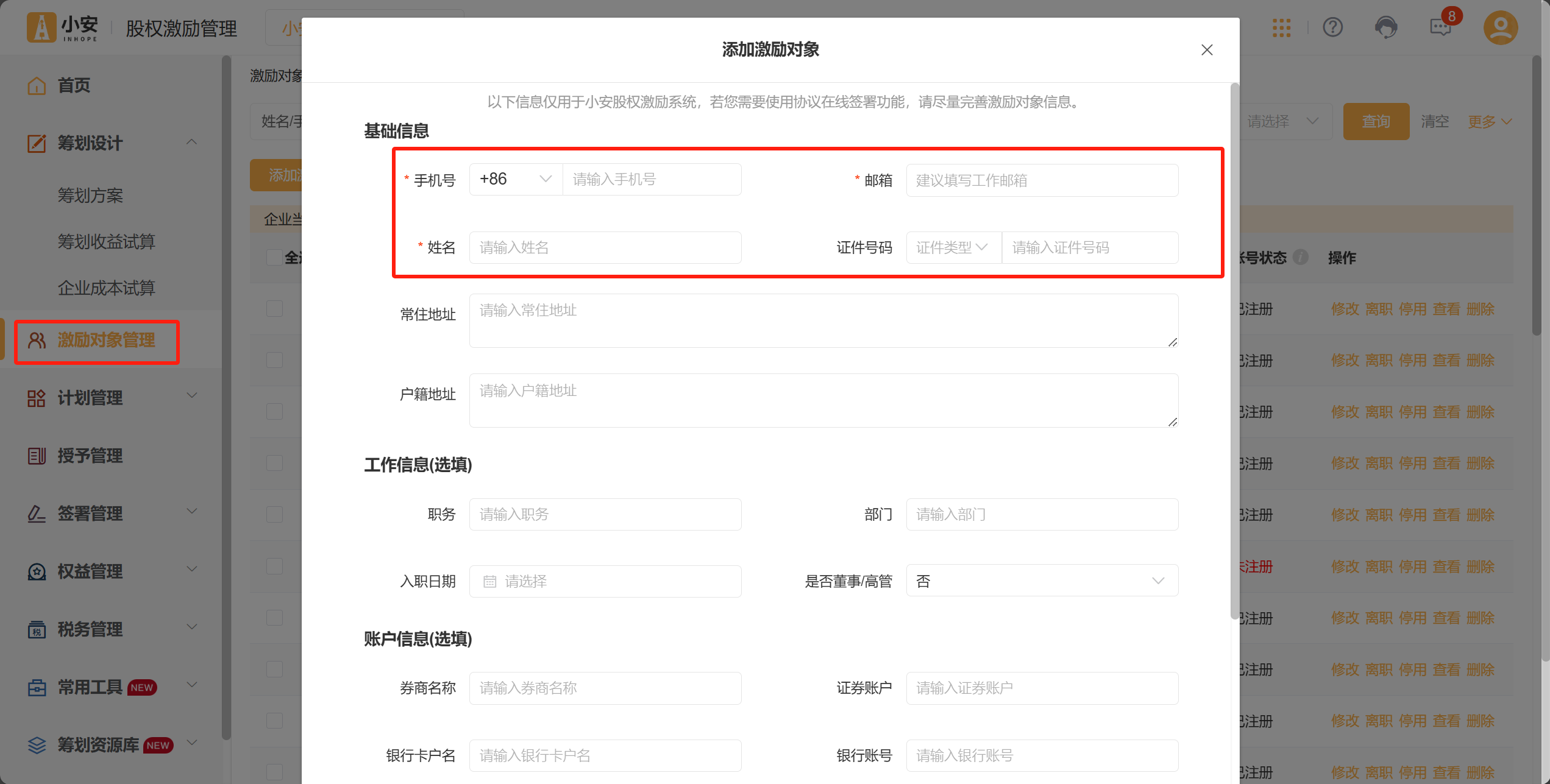Open the 证件类型 dropdown
The height and width of the screenshot is (784, 1550).
[x=954, y=247]
